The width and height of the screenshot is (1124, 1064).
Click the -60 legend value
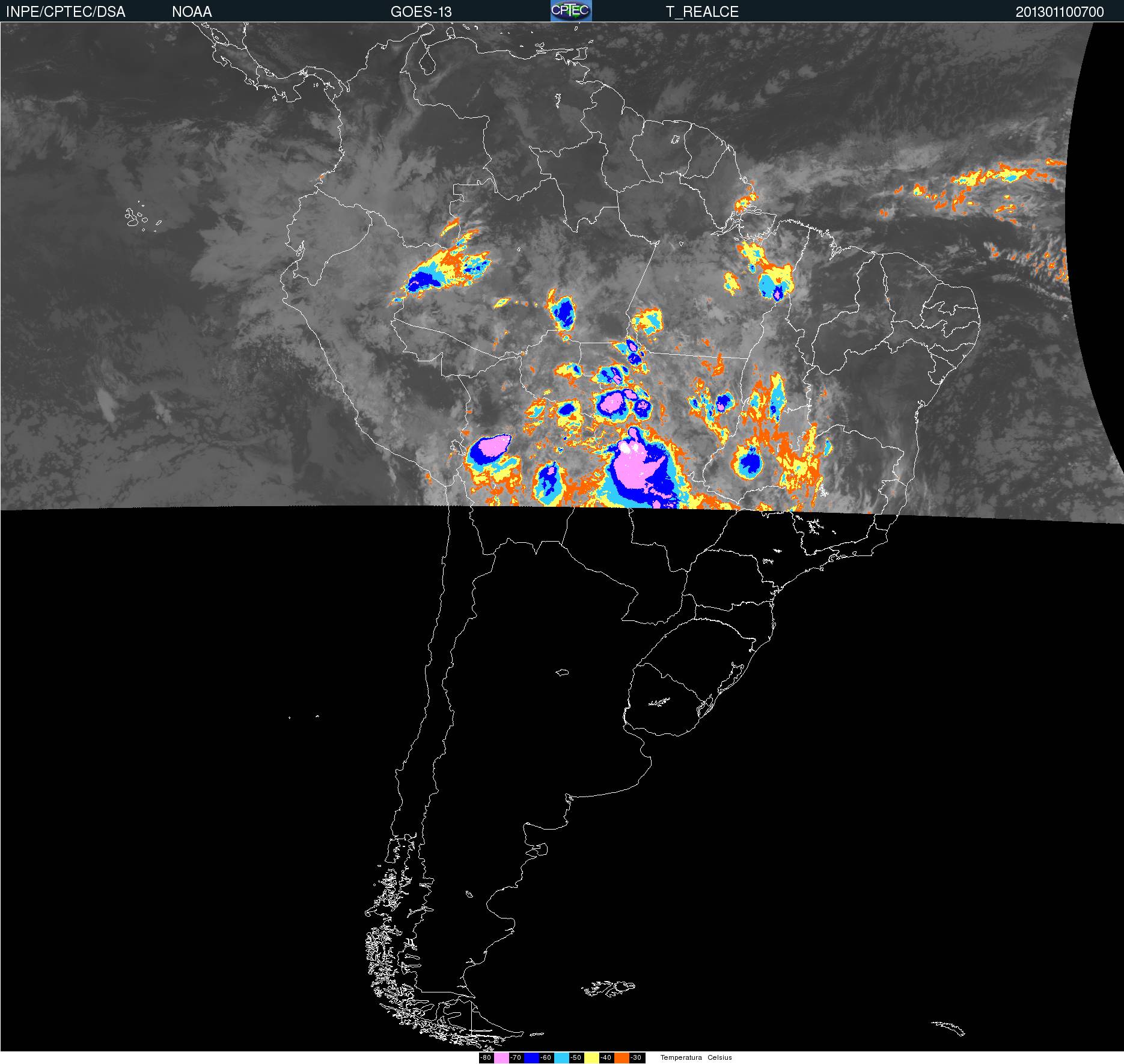[546, 1058]
